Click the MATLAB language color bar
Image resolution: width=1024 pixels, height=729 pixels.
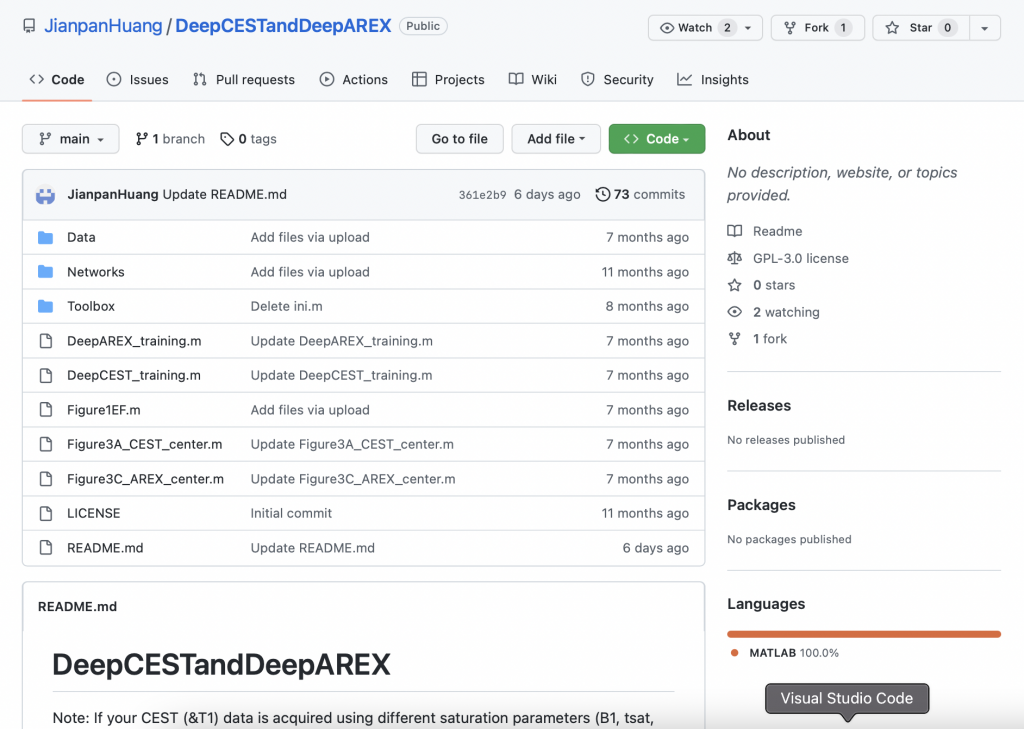click(863, 634)
